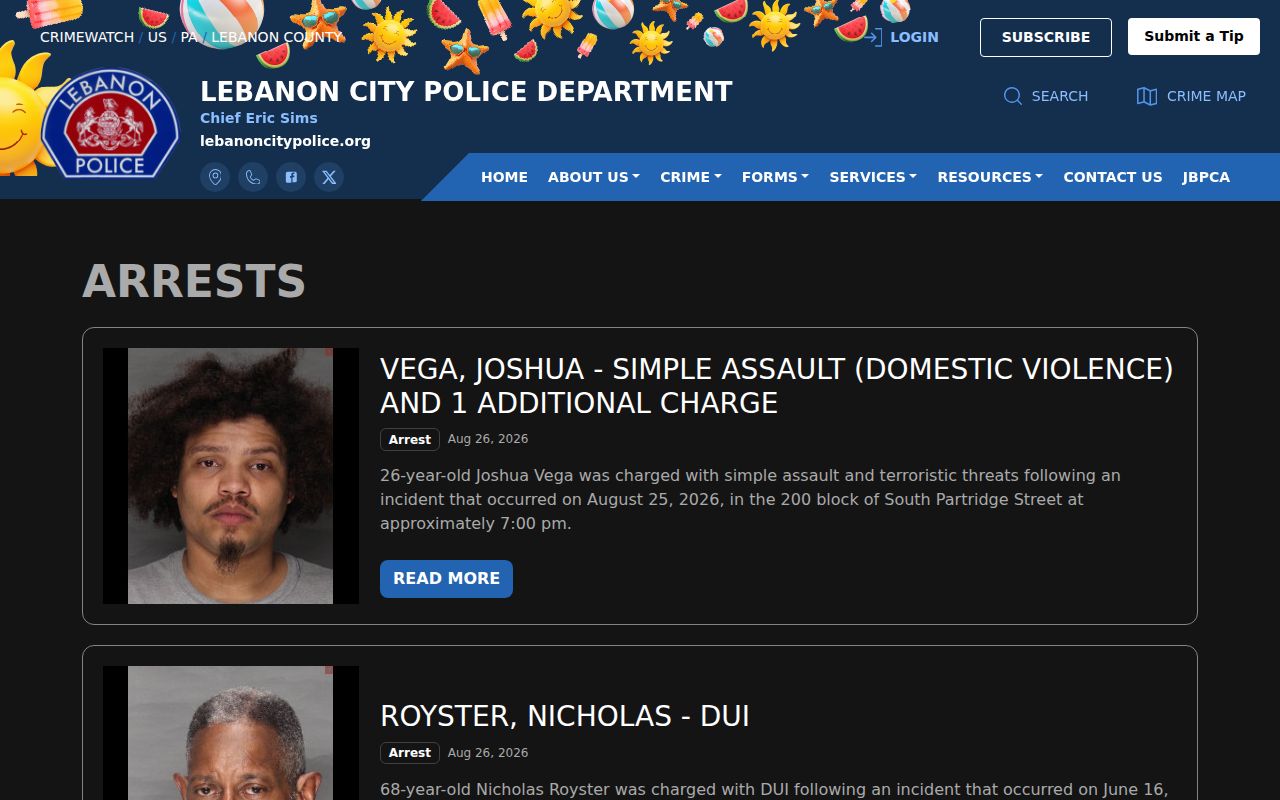The height and width of the screenshot is (800, 1280).
Task: Open the department X (Twitter) icon link
Action: [x=329, y=177]
